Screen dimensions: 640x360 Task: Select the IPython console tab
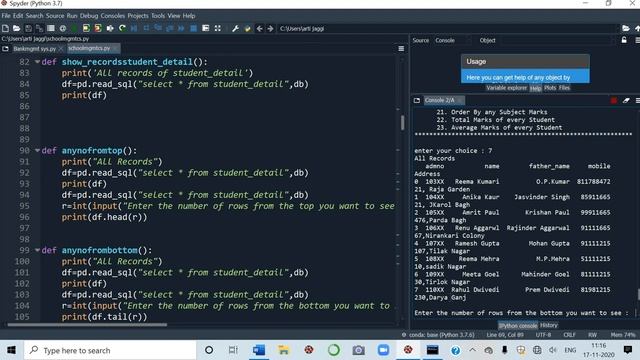pos(518,326)
